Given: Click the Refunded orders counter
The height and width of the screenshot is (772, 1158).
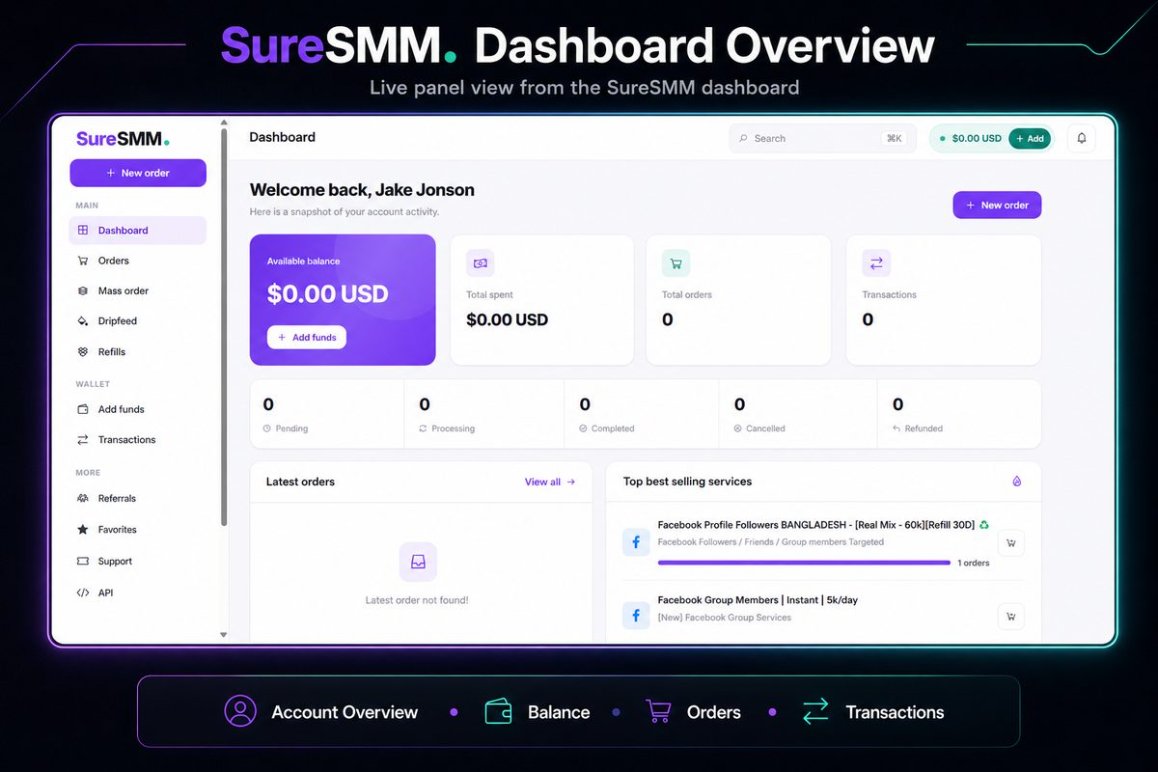Looking at the screenshot, I should 959,414.
